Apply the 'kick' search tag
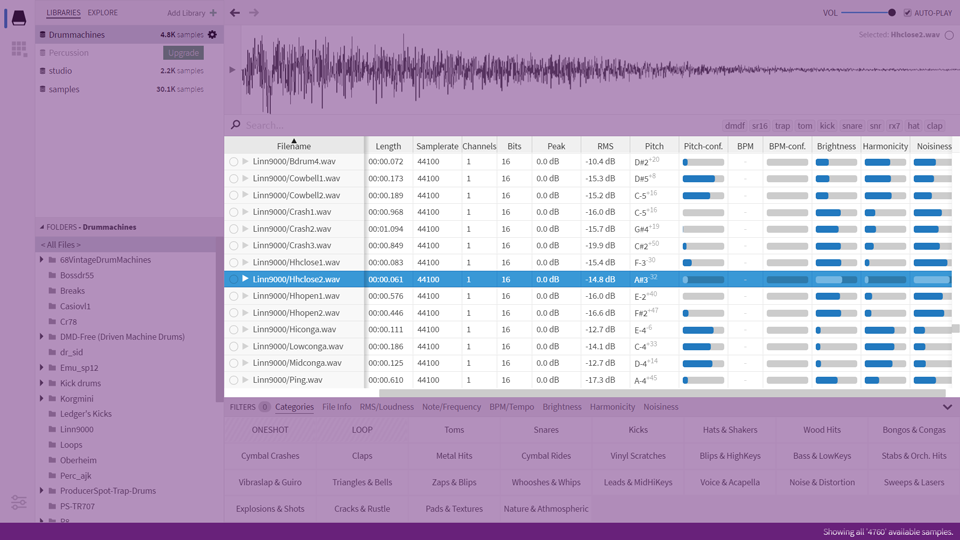 (x=827, y=126)
